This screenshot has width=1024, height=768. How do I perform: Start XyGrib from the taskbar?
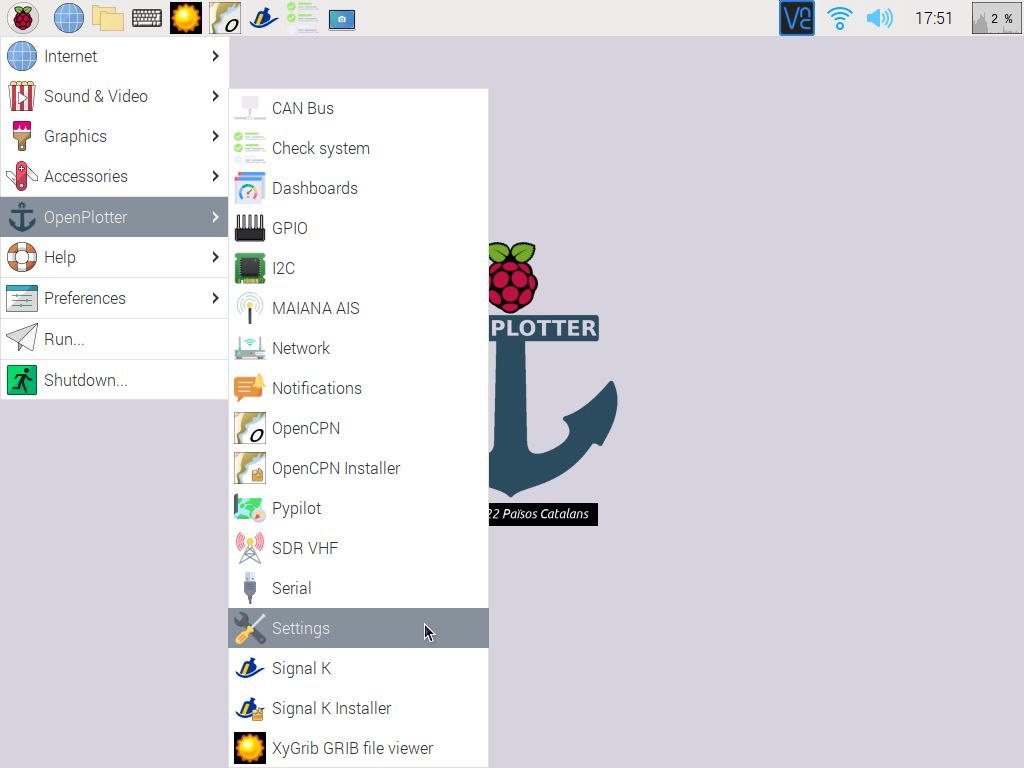pyautogui.click(x=185, y=17)
